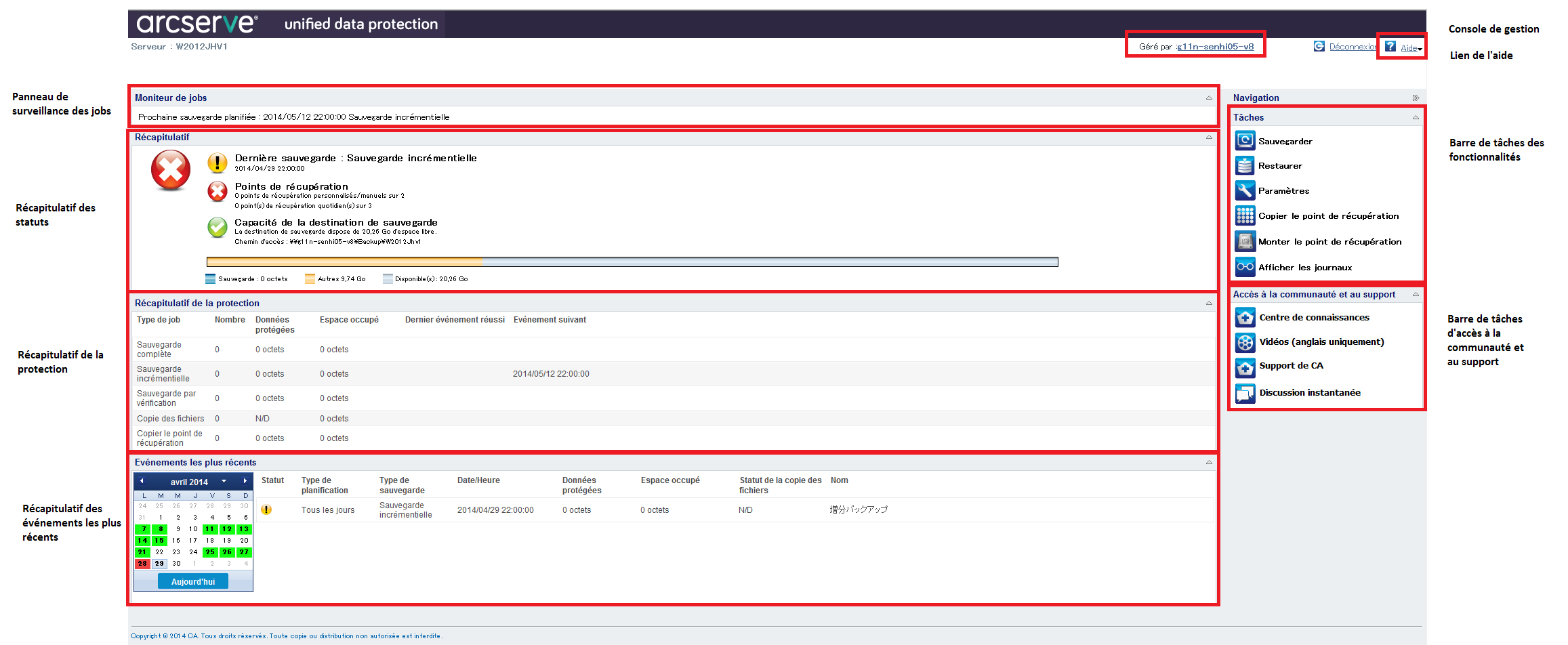Click the Sauvegarder backup icon
Viewport: 1568px width, 645px height.
1245,140
